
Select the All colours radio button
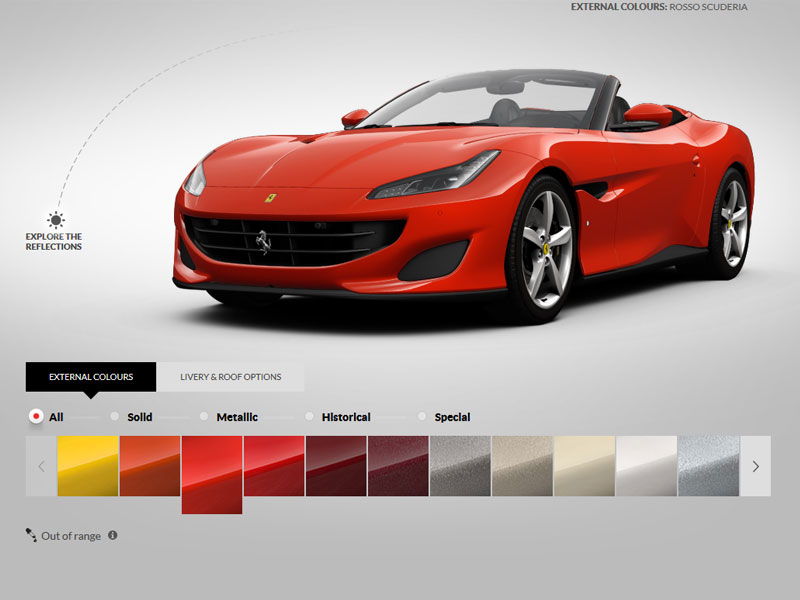click(x=36, y=416)
